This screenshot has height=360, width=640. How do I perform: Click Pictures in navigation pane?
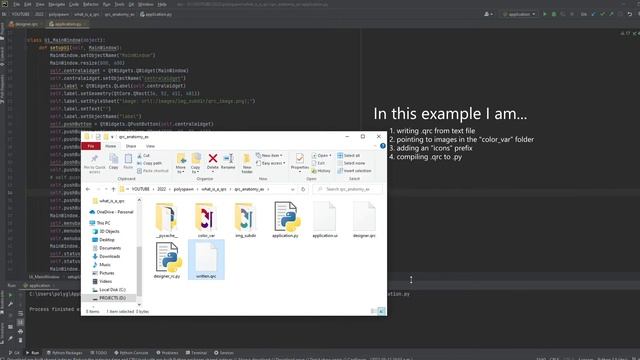pyautogui.click(x=103, y=273)
